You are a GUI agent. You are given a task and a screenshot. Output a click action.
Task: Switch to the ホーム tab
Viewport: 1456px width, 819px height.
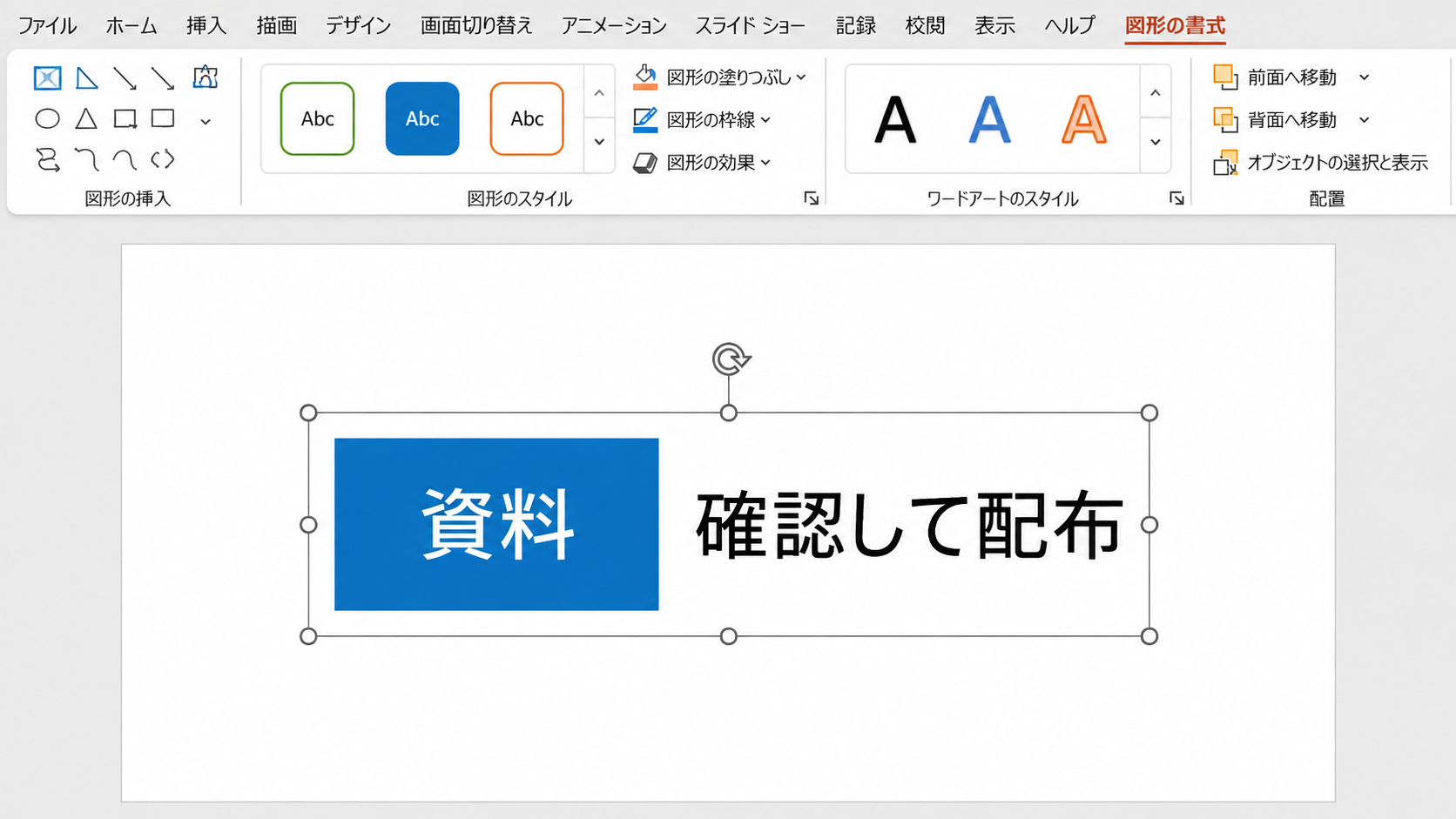[x=131, y=26]
